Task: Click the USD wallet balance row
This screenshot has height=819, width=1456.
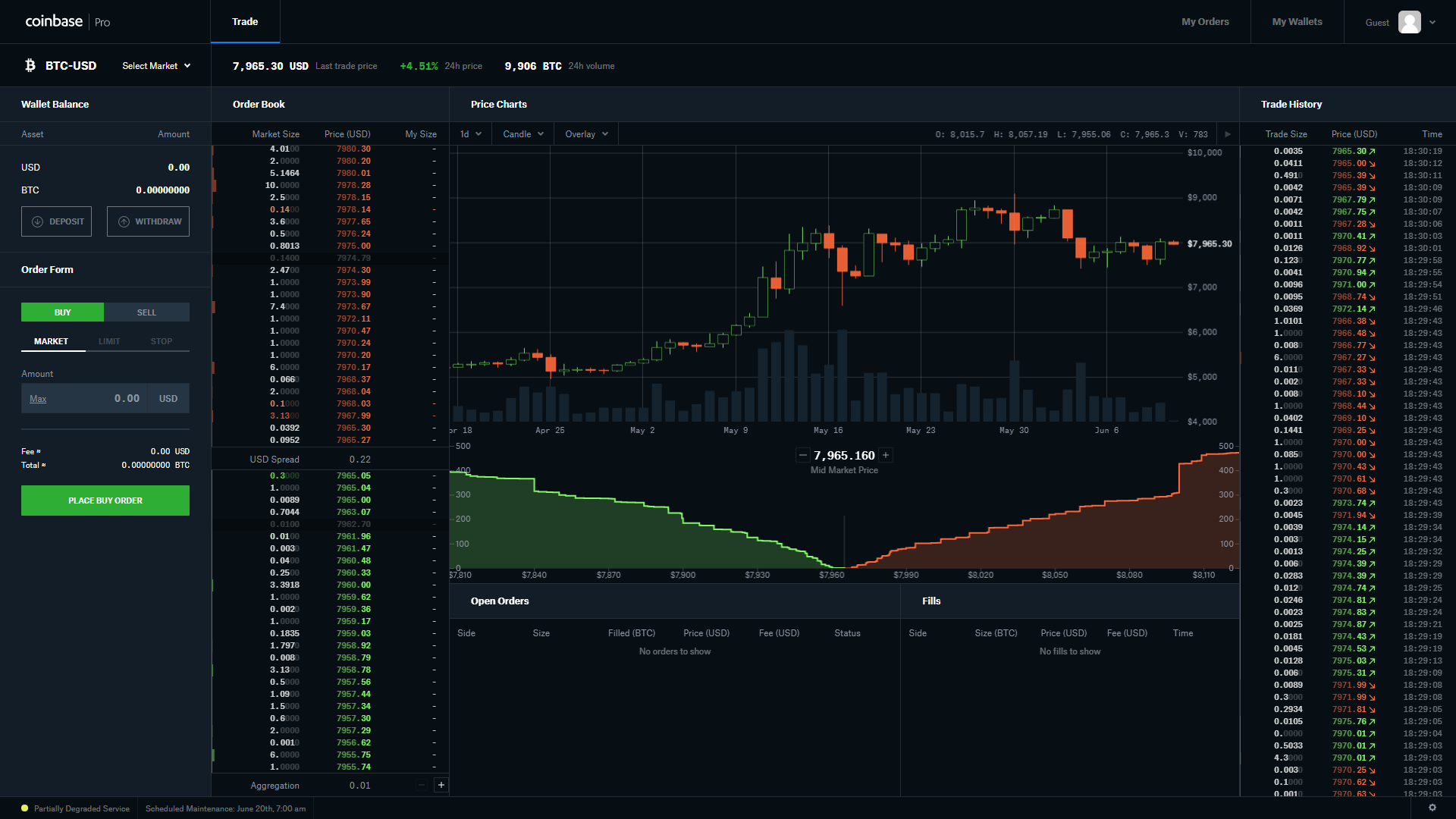Action: pyautogui.click(x=105, y=168)
